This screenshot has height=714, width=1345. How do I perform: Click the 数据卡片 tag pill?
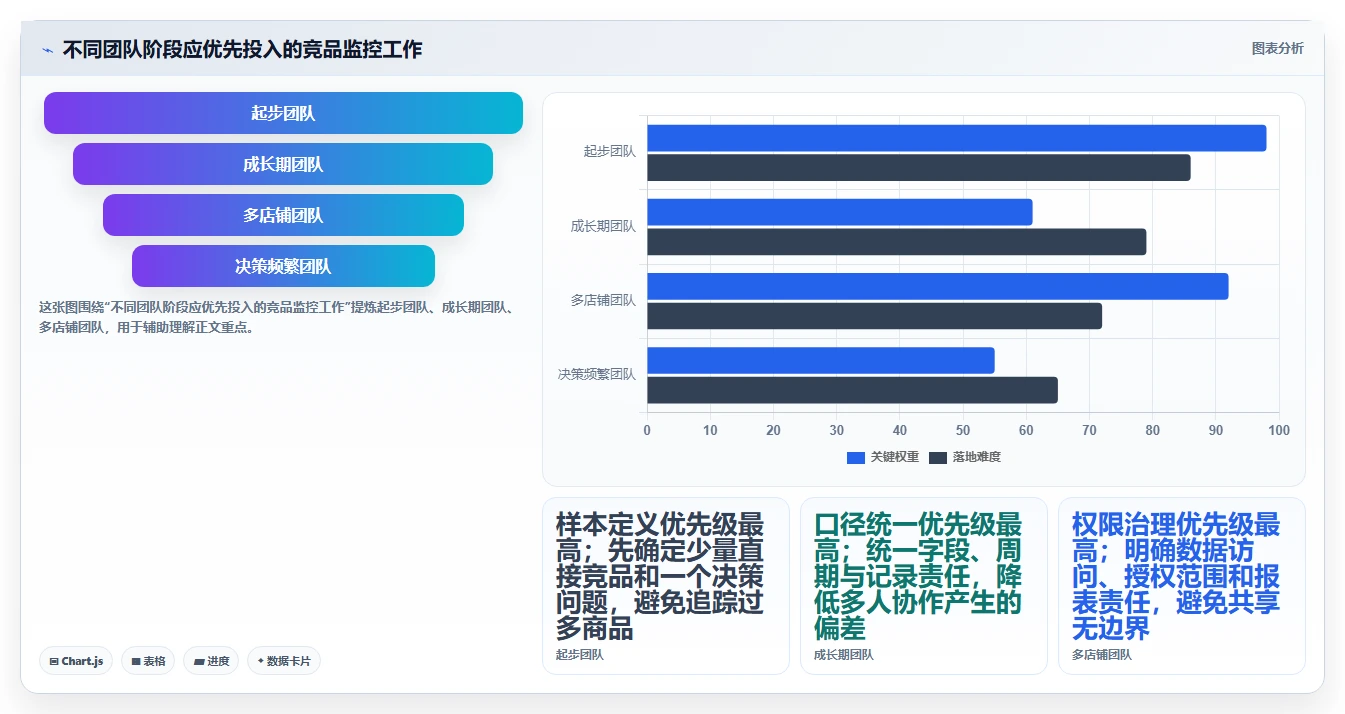click(284, 661)
